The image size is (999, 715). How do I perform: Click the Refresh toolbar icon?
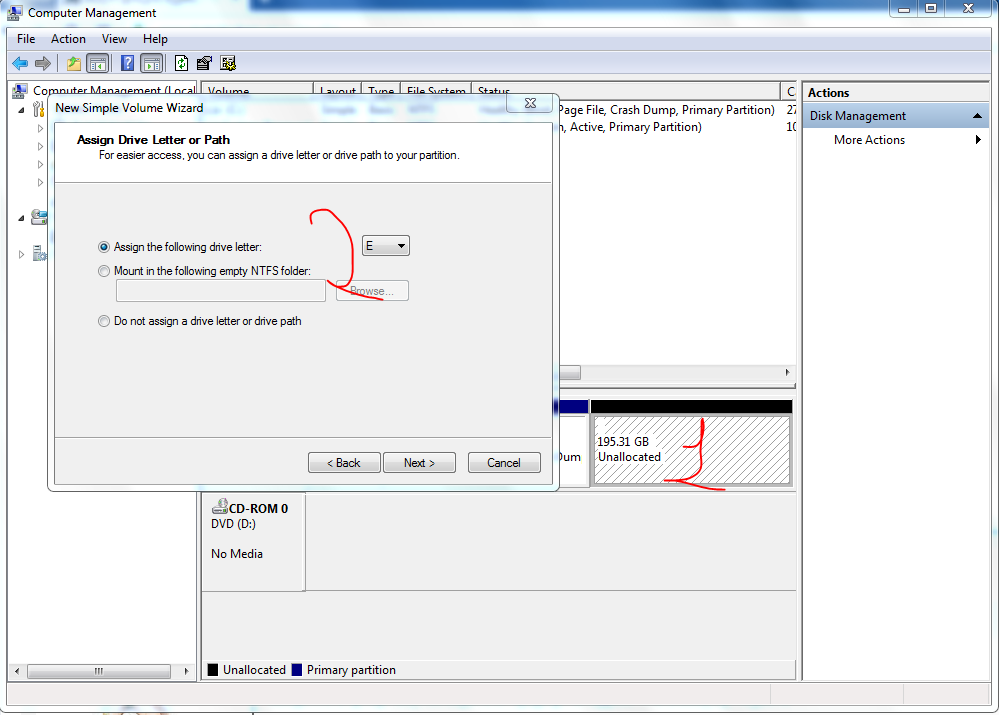(181, 63)
